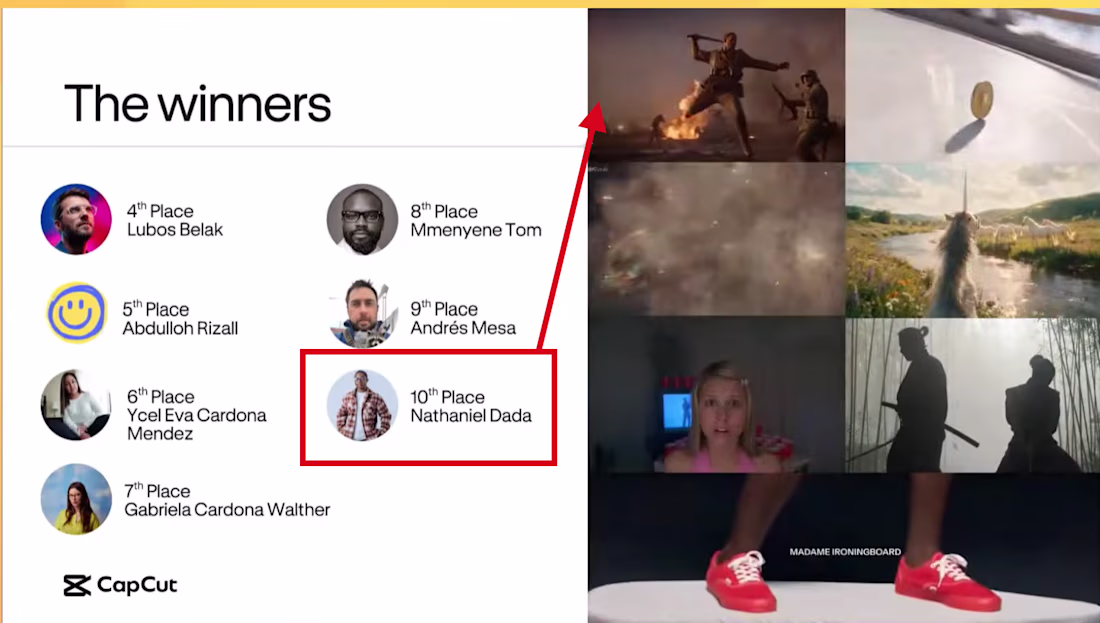Viewport: 1100px width, 623px height.
Task: Click the "5th Place" label
Action: (156, 309)
